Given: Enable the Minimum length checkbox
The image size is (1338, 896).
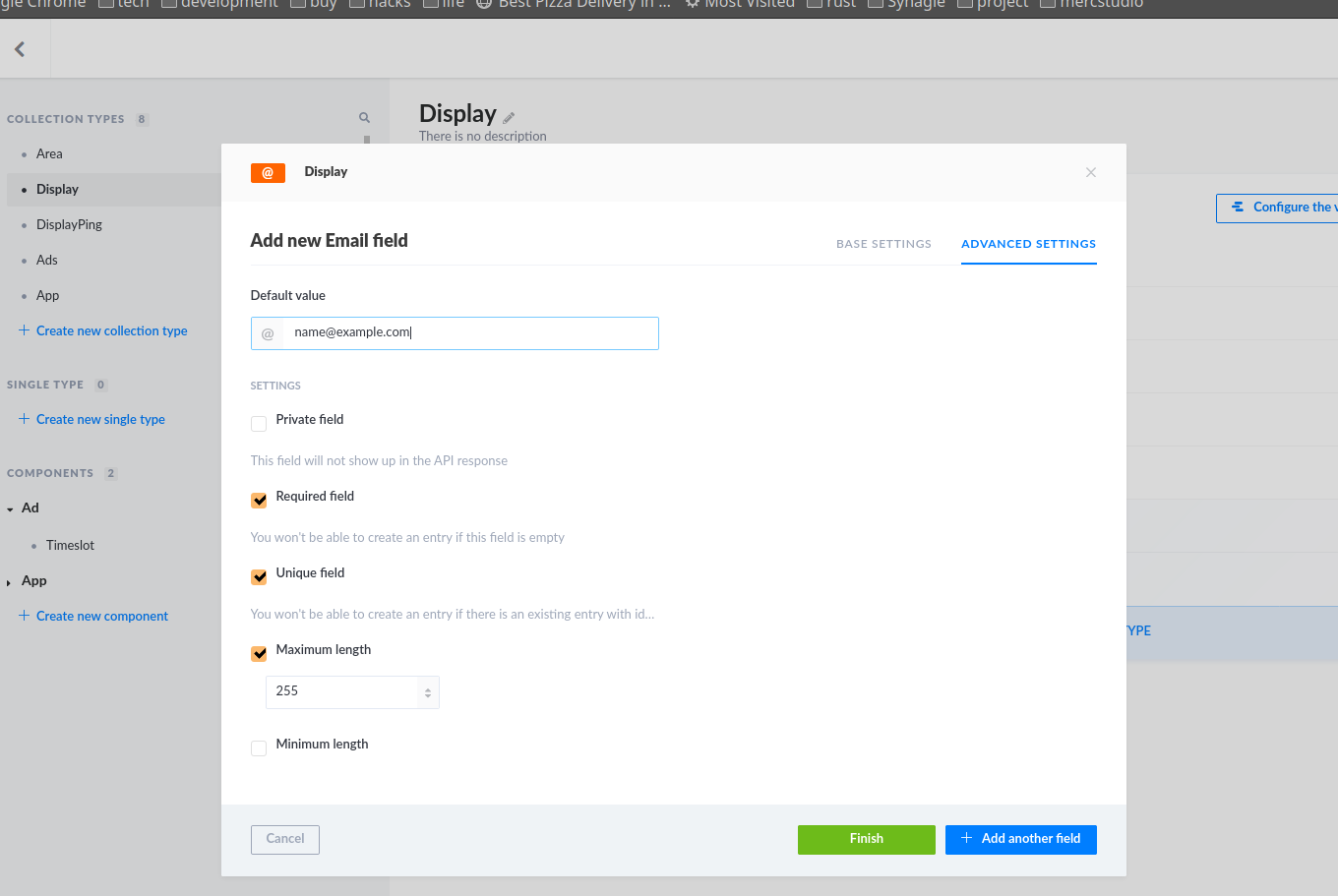Looking at the screenshot, I should (x=259, y=748).
